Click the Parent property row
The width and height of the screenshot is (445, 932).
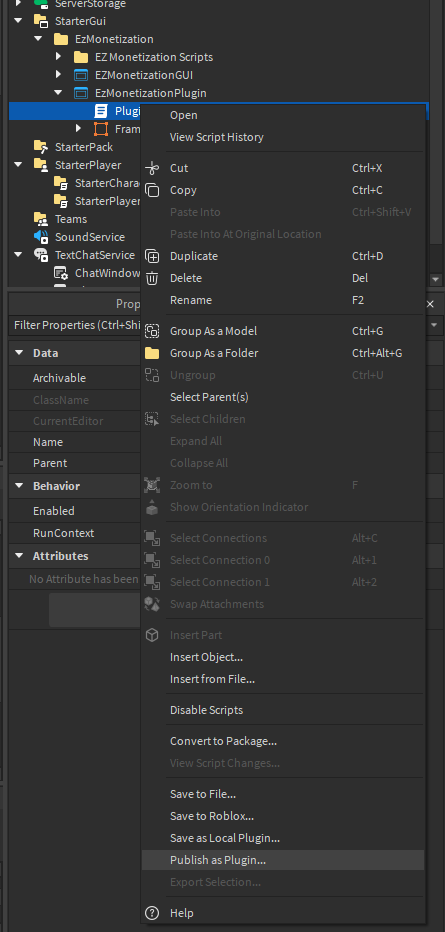click(x=75, y=463)
